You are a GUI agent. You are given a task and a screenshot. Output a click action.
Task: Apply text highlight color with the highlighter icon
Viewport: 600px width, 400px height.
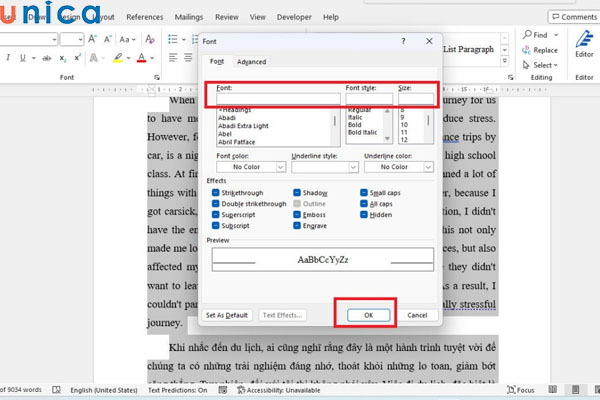pyautogui.click(x=118, y=58)
